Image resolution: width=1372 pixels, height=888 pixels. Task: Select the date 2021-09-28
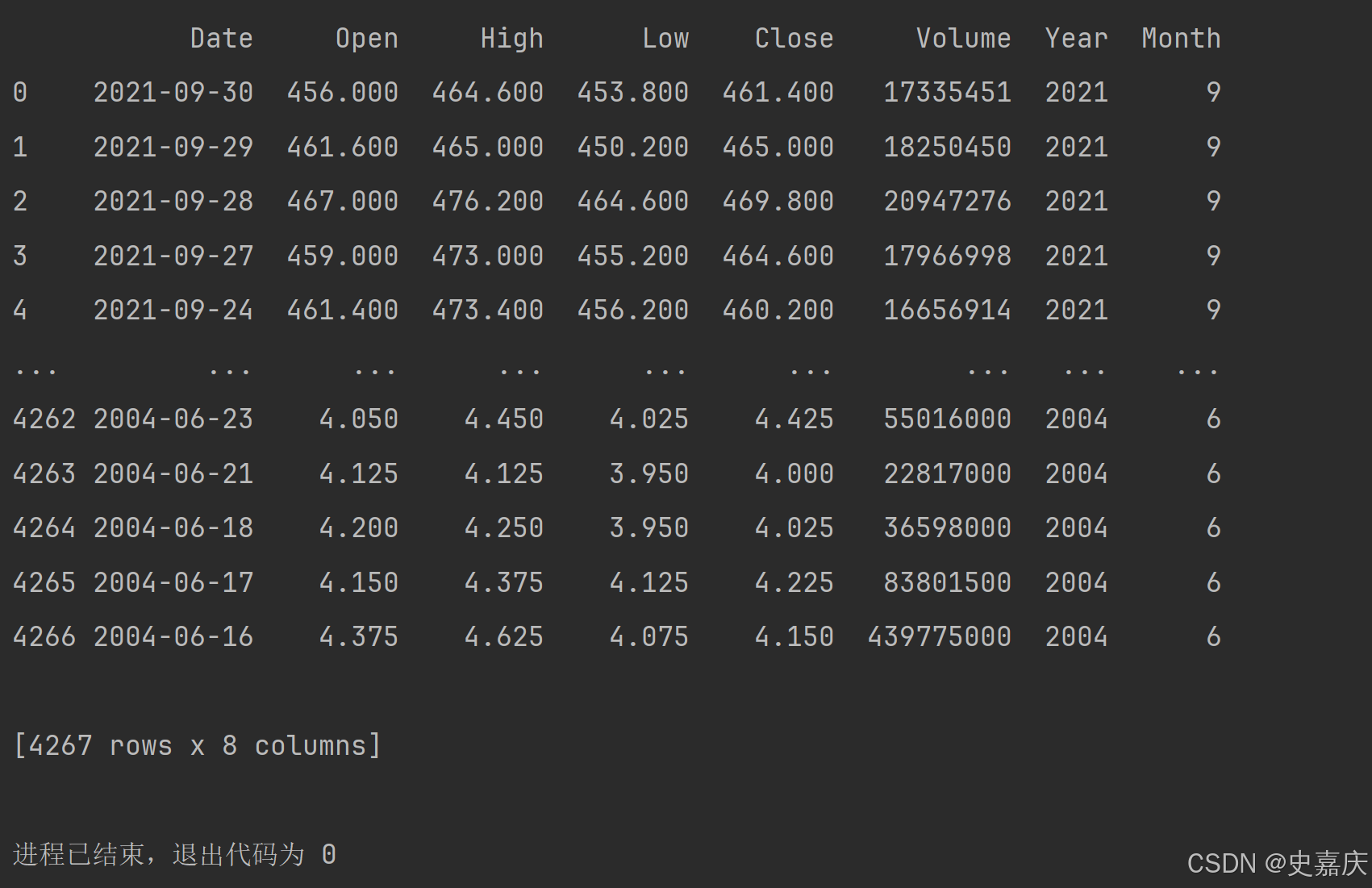pyautogui.click(x=173, y=201)
